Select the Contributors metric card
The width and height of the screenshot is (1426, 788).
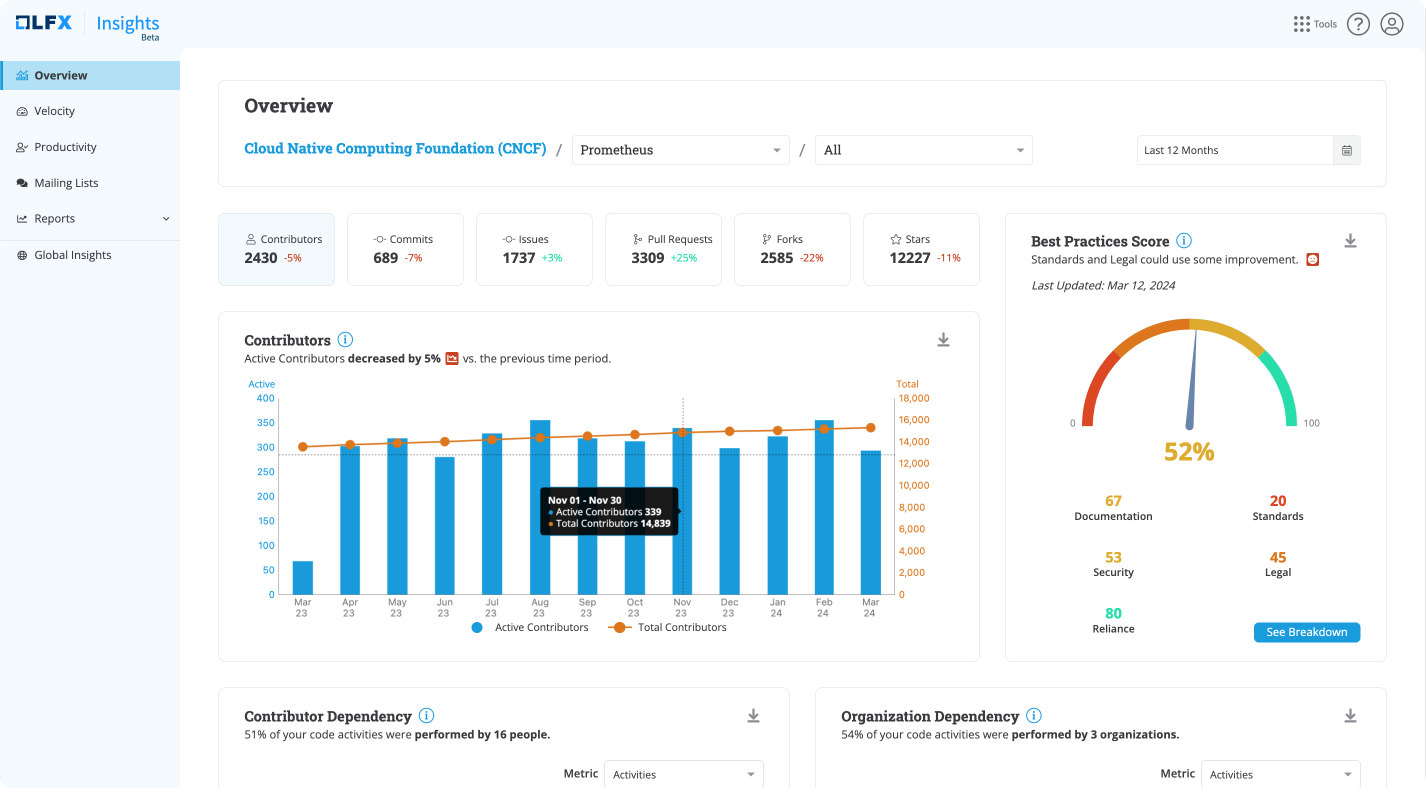point(276,249)
